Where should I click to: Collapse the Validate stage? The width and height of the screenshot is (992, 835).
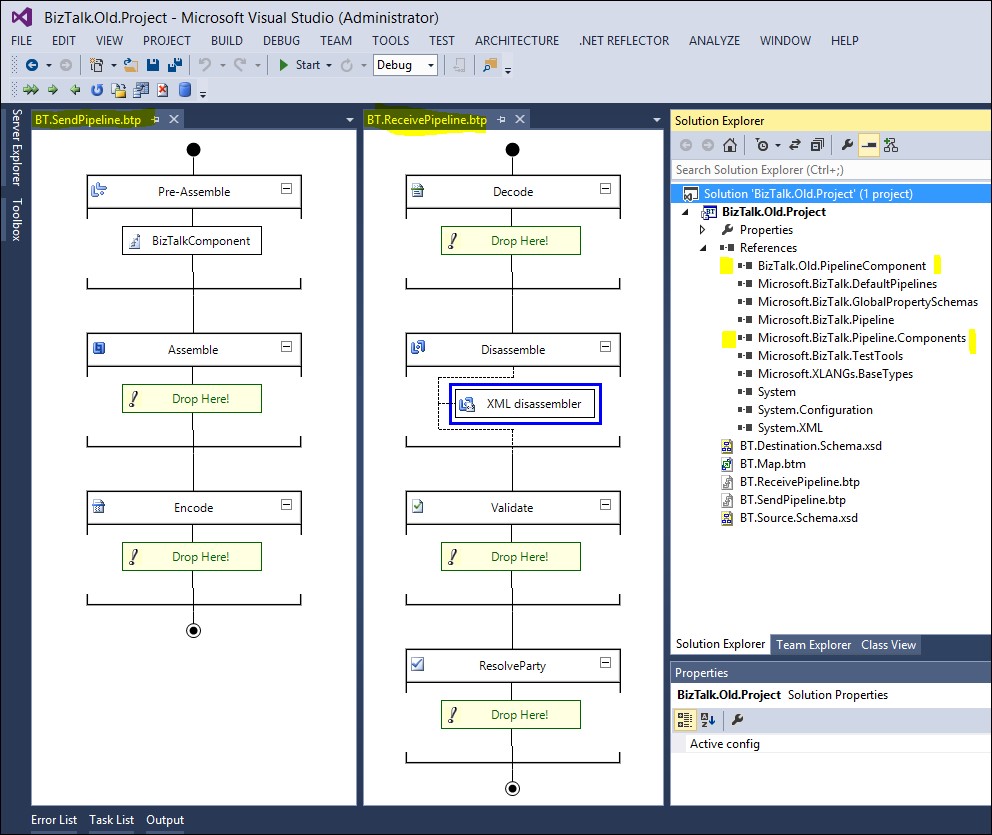pos(605,505)
